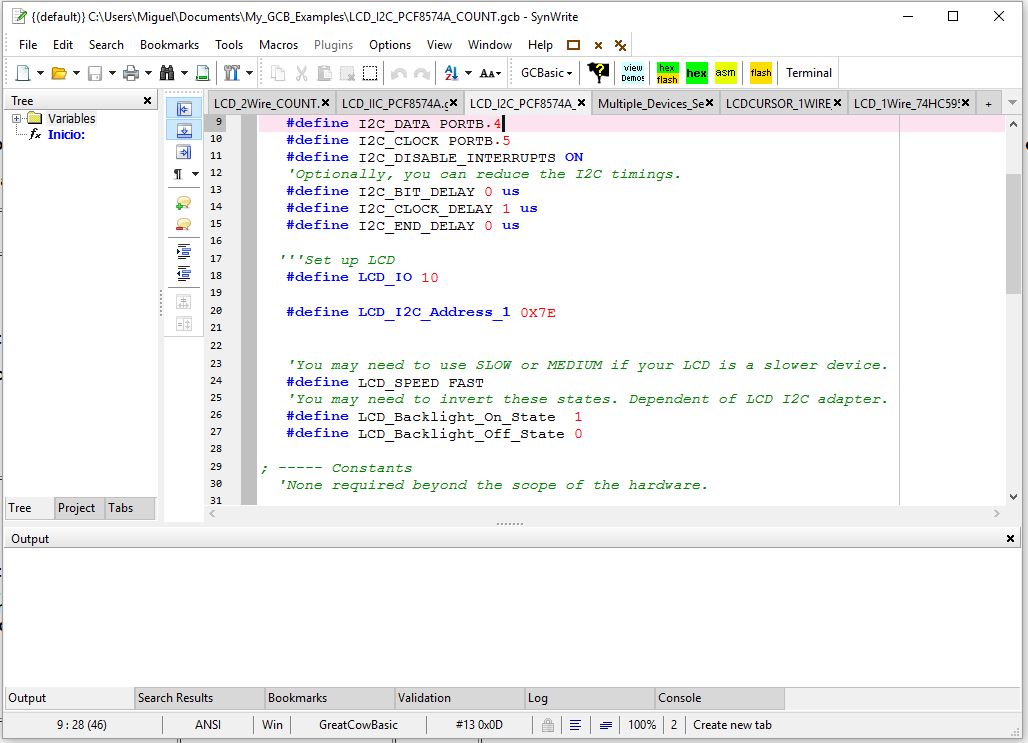Toggle bottom panel visibility icon

[184, 131]
